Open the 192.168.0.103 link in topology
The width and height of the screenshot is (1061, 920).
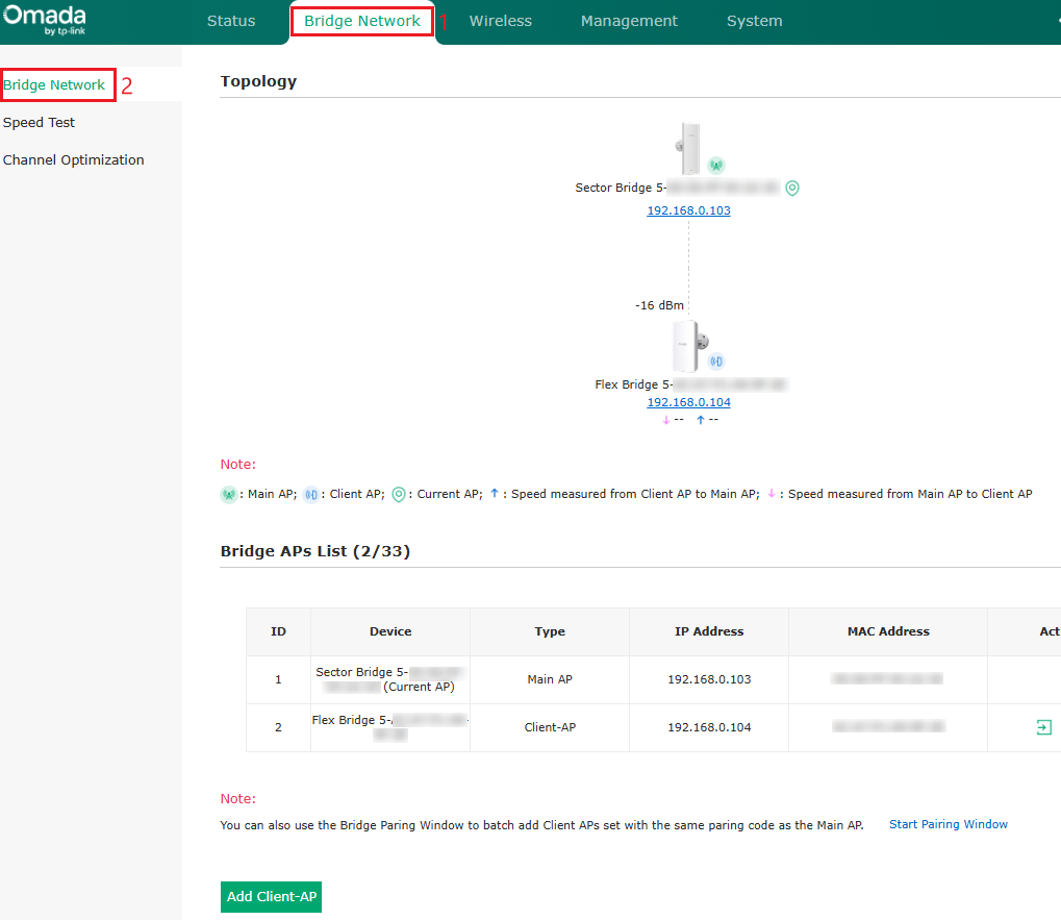(x=689, y=210)
